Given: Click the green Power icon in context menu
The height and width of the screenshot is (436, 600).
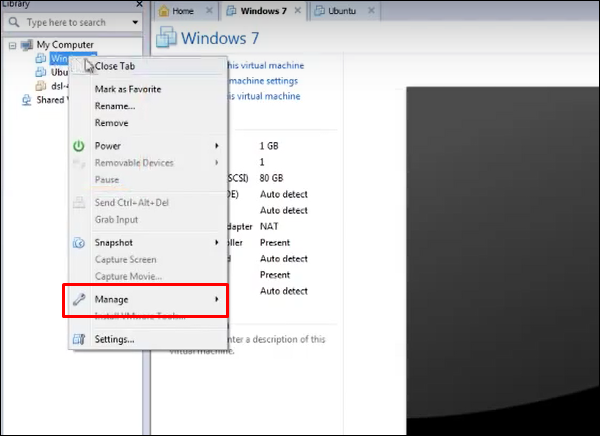Looking at the screenshot, I should click(x=79, y=146).
